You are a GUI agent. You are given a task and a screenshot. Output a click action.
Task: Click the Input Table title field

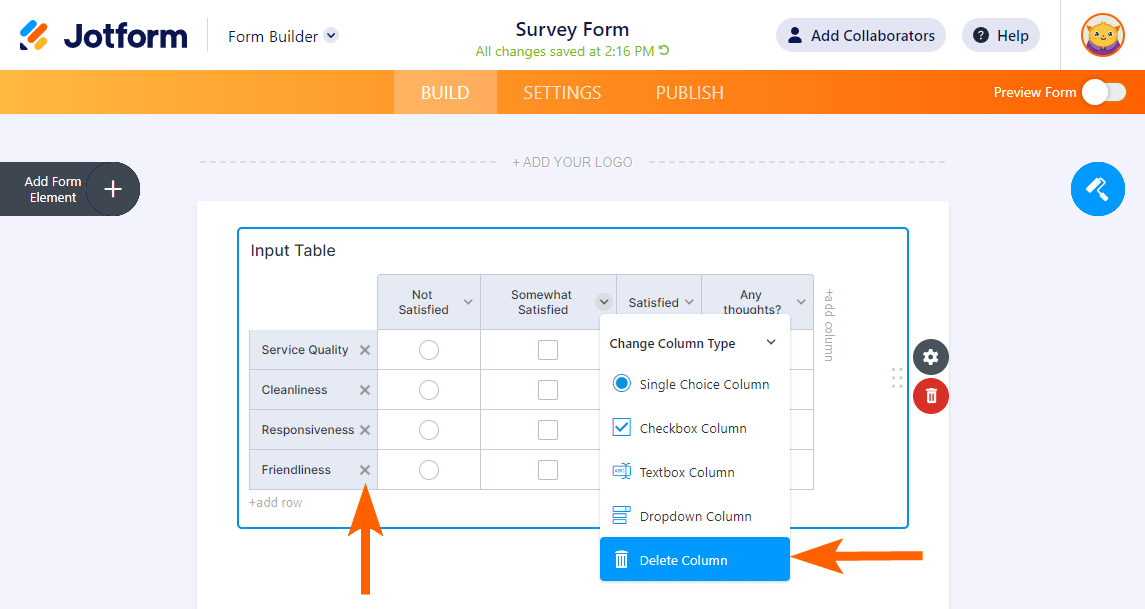click(293, 250)
